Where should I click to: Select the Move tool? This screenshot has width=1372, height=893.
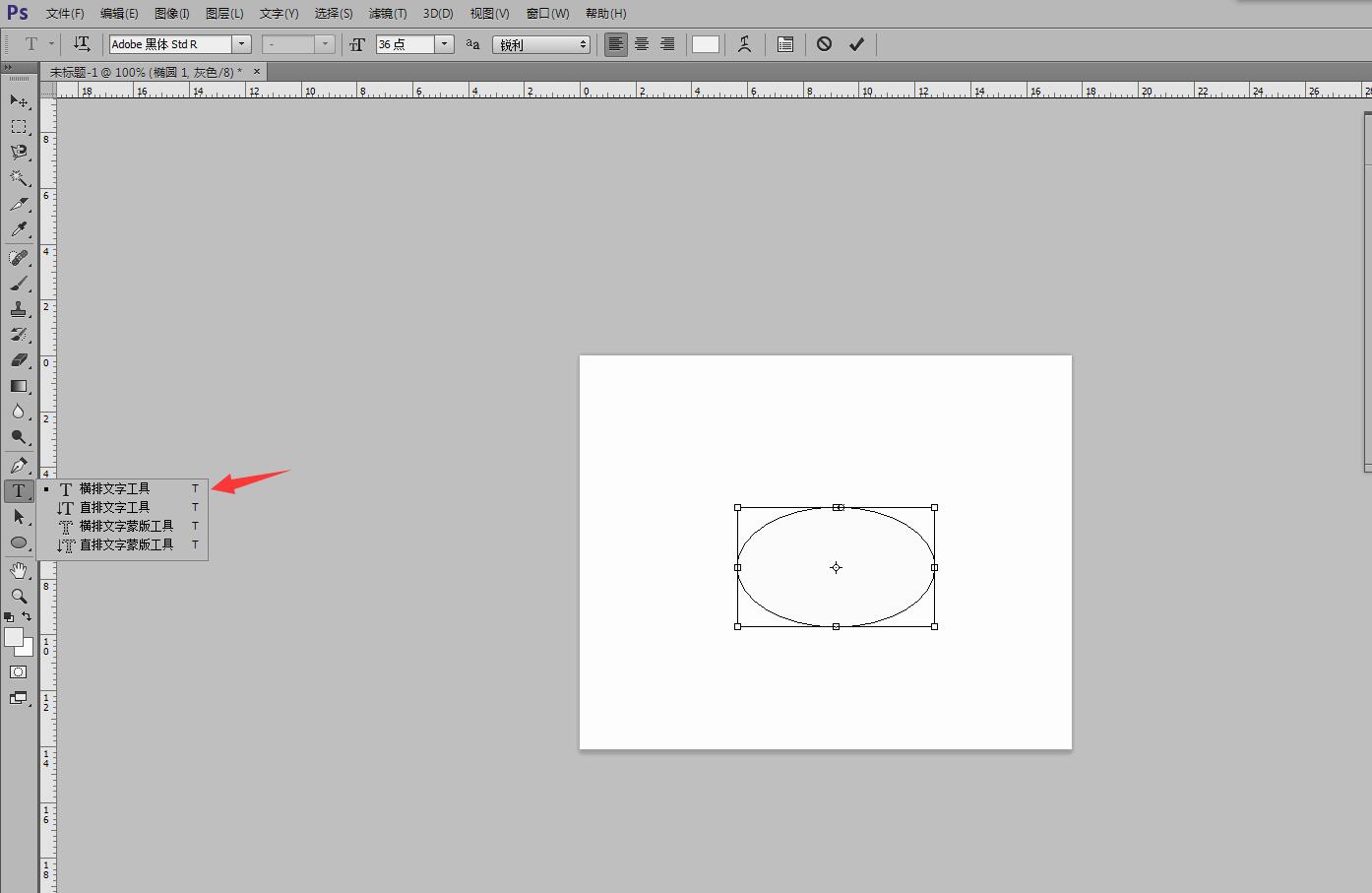pyautogui.click(x=19, y=101)
